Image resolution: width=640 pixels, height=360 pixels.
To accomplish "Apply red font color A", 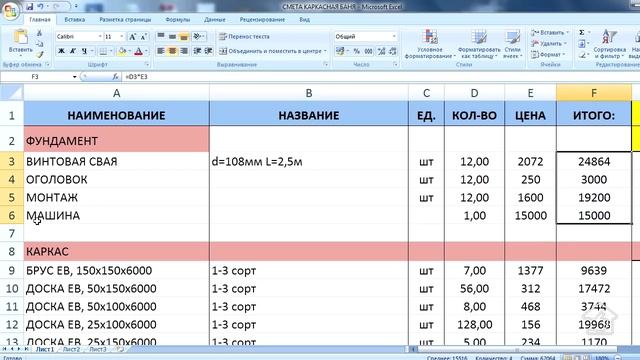I will tap(138, 51).
